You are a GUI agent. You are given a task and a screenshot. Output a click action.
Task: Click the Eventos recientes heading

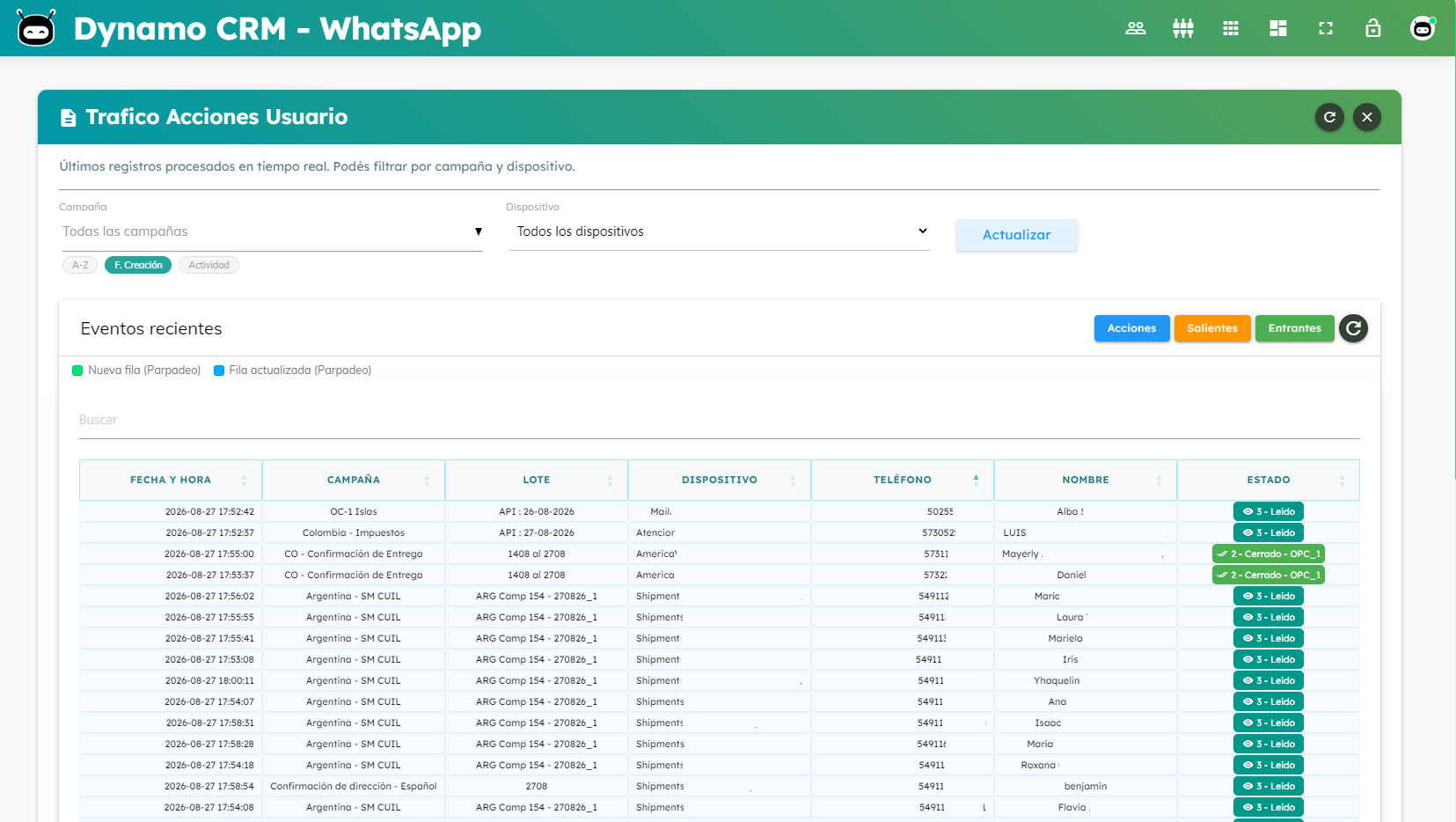pos(151,328)
